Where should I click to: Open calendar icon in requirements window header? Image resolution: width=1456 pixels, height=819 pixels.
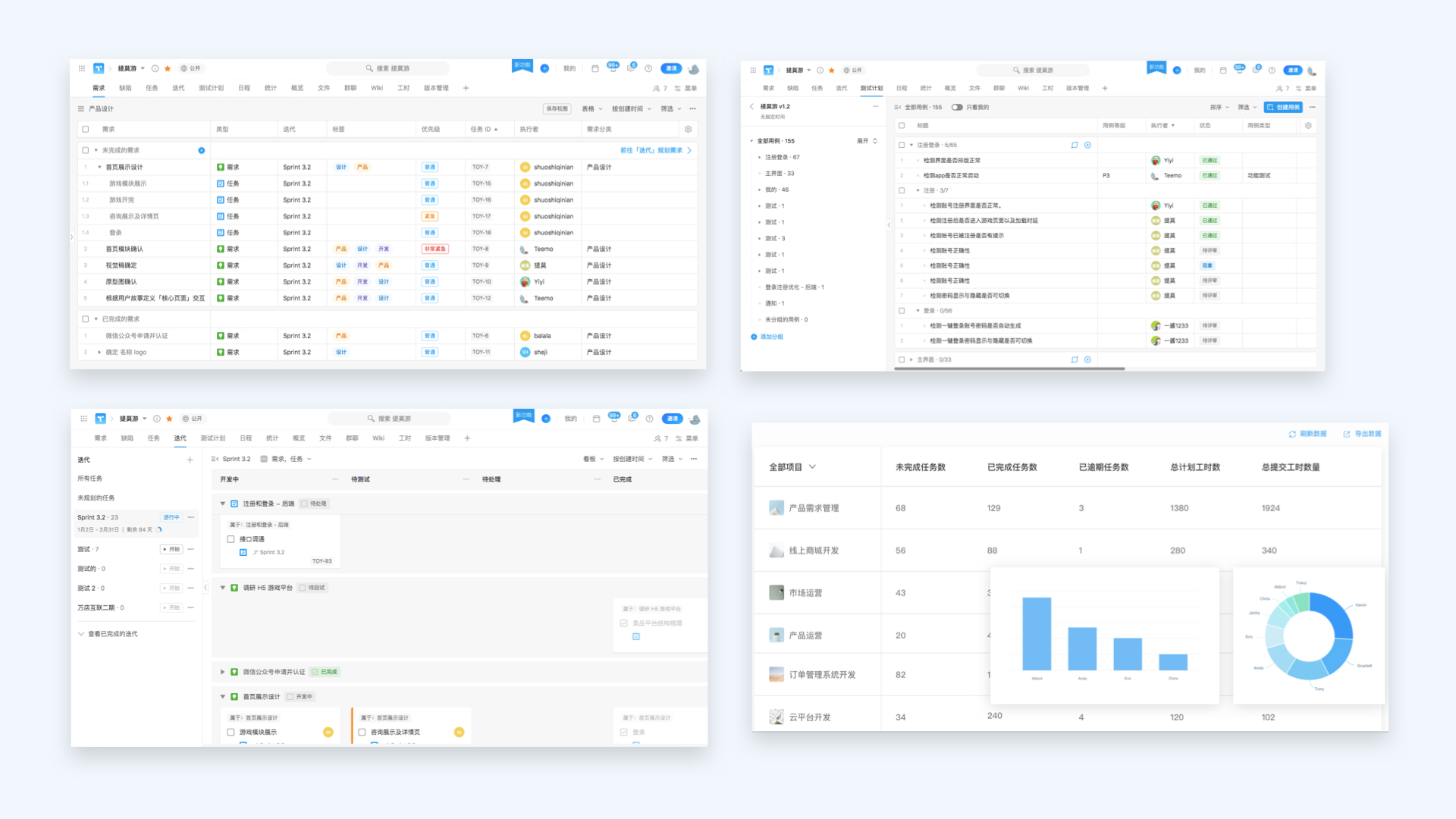click(595, 68)
